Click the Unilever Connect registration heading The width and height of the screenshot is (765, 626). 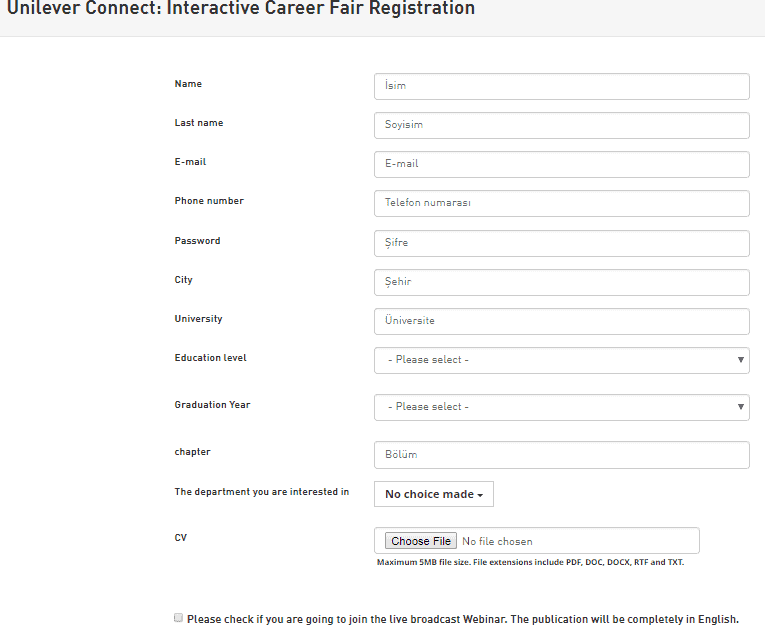tap(241, 10)
